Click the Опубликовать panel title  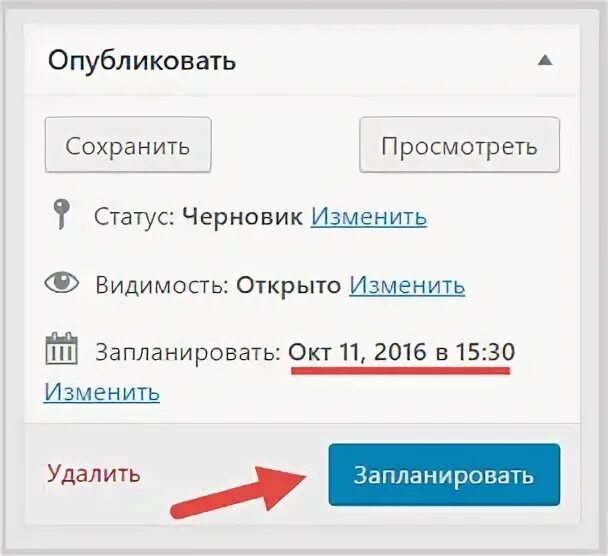click(142, 61)
